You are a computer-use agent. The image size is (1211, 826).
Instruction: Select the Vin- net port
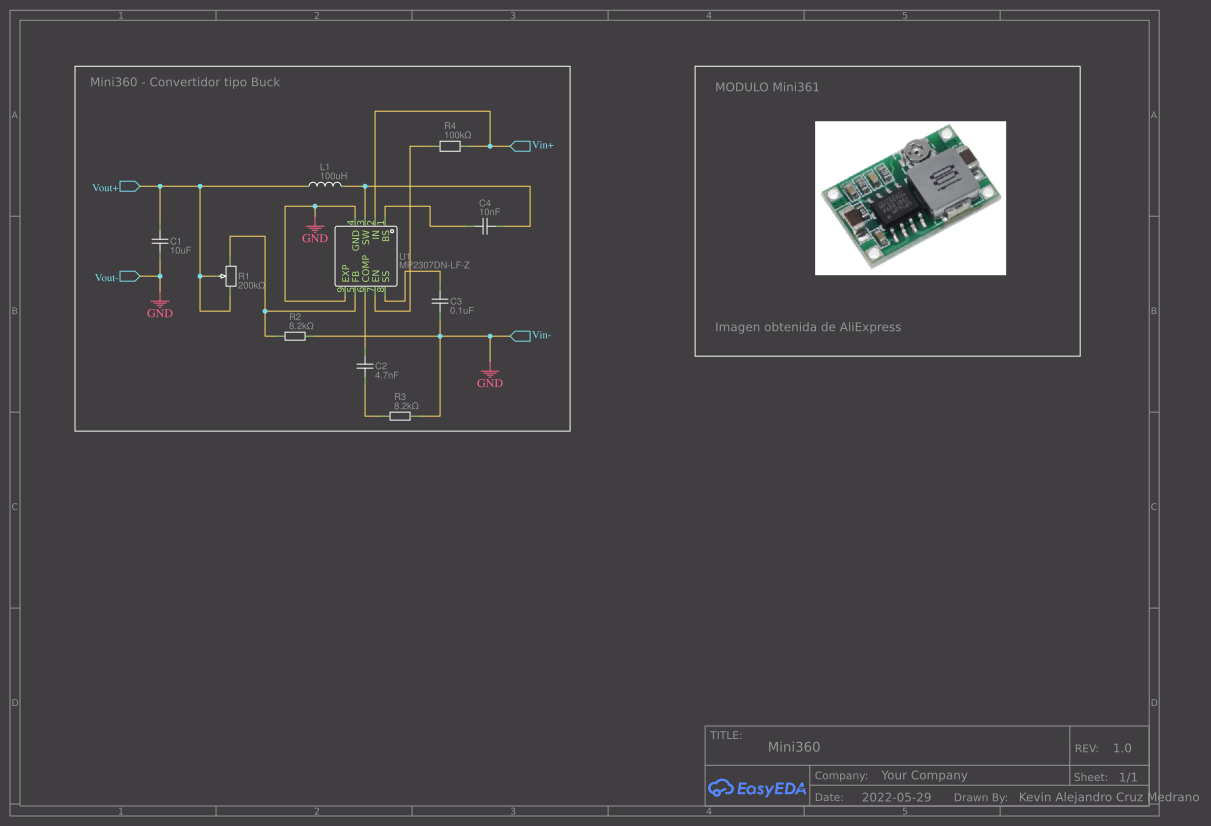[521, 336]
